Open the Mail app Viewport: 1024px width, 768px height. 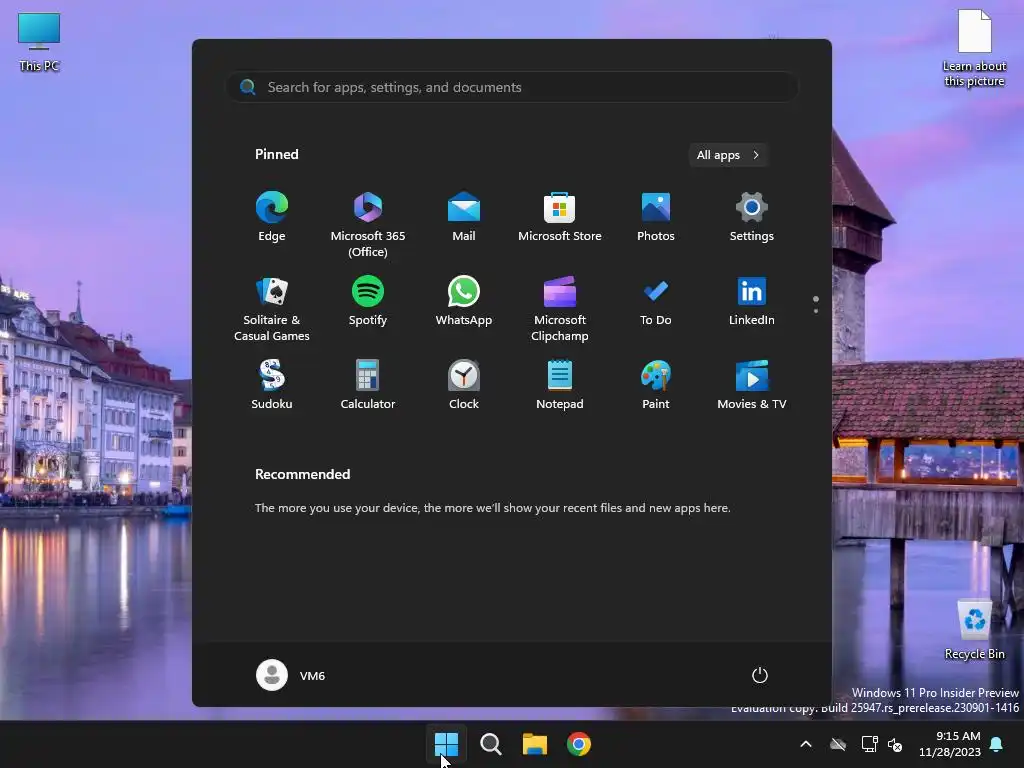464,217
